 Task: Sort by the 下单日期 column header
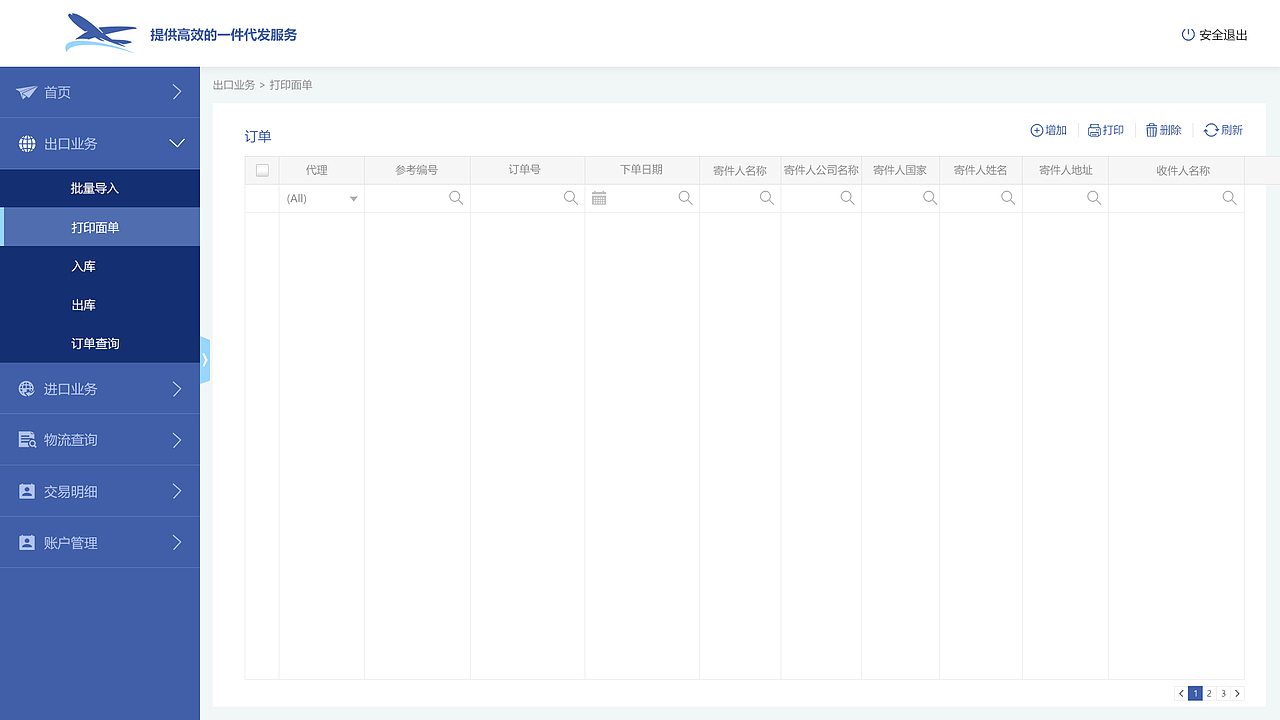pyautogui.click(x=641, y=170)
